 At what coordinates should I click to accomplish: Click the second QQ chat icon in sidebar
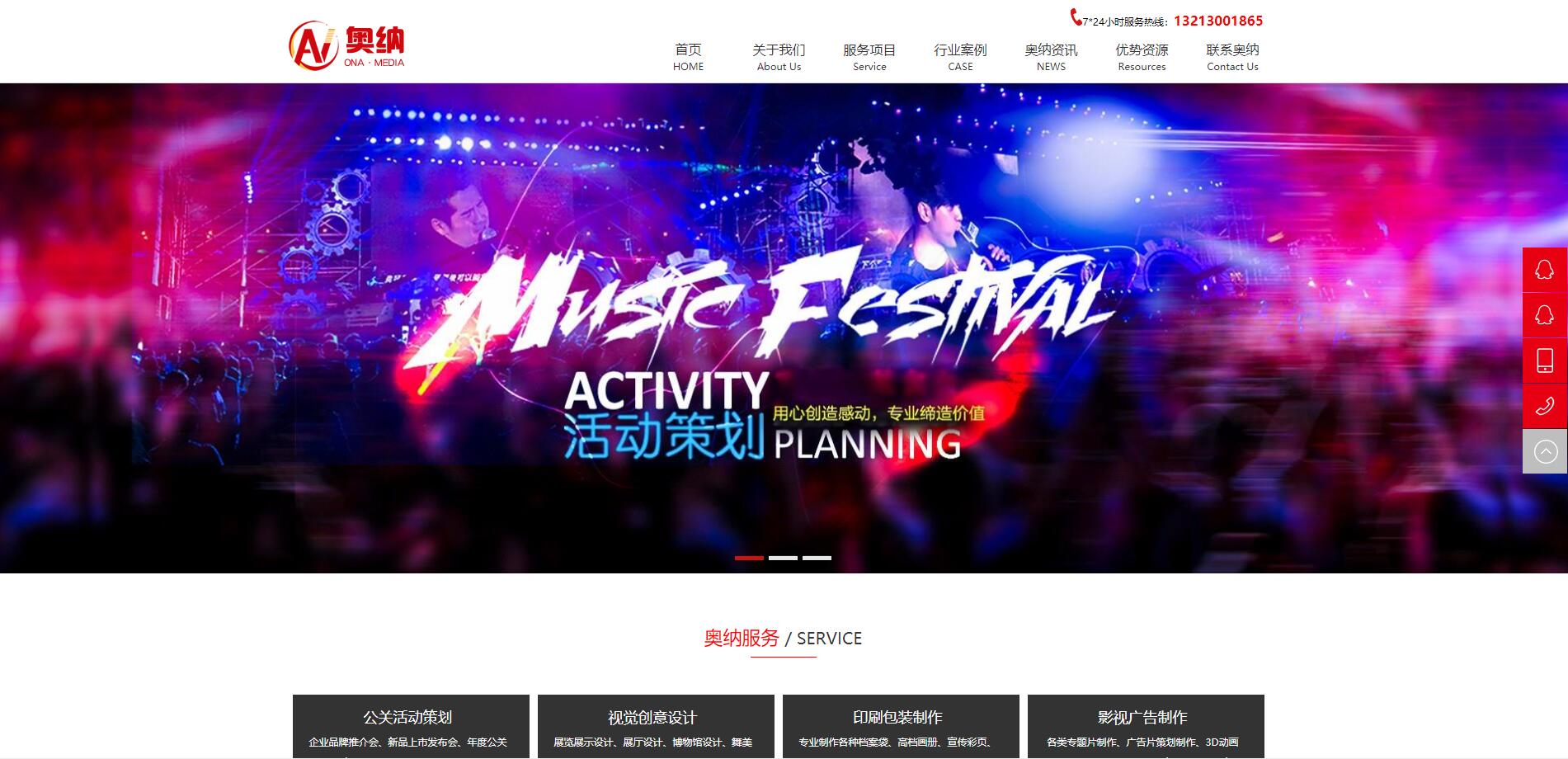[1545, 314]
